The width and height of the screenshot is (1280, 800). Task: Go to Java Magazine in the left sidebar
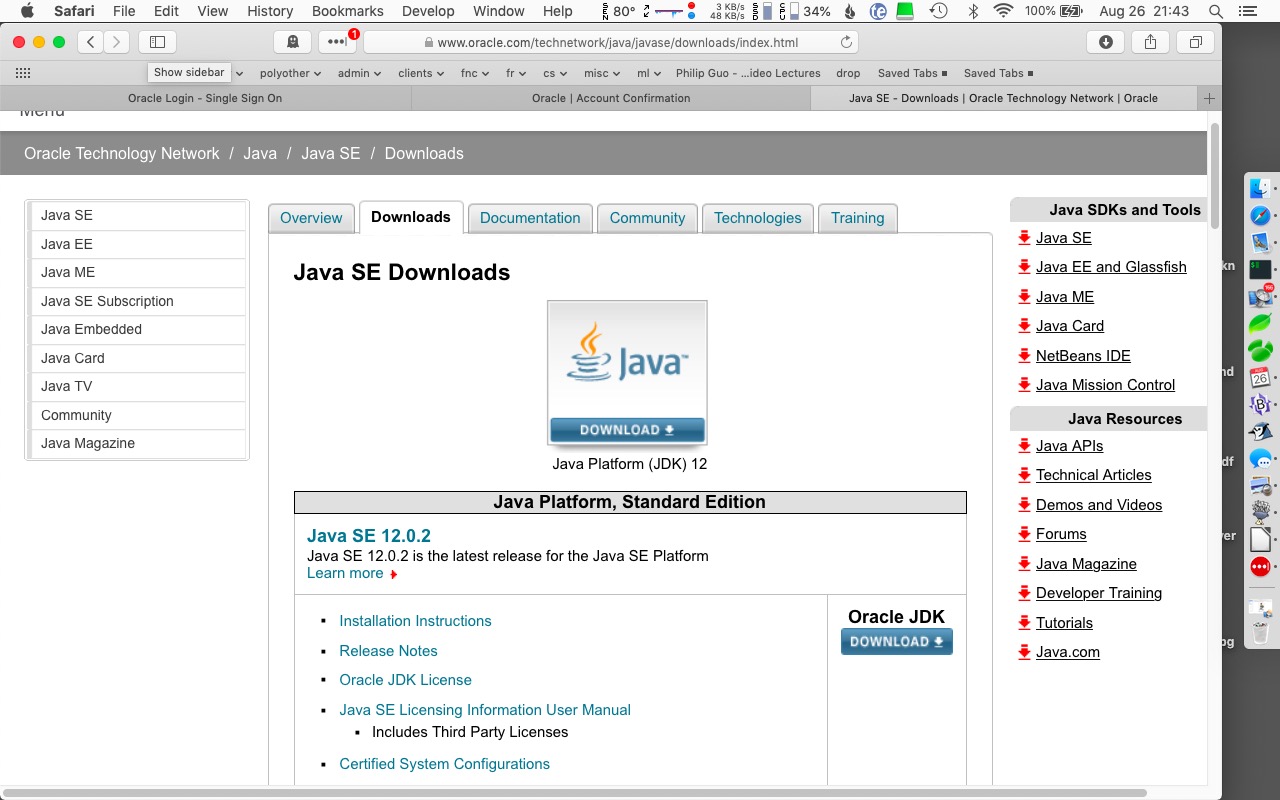coord(137,443)
